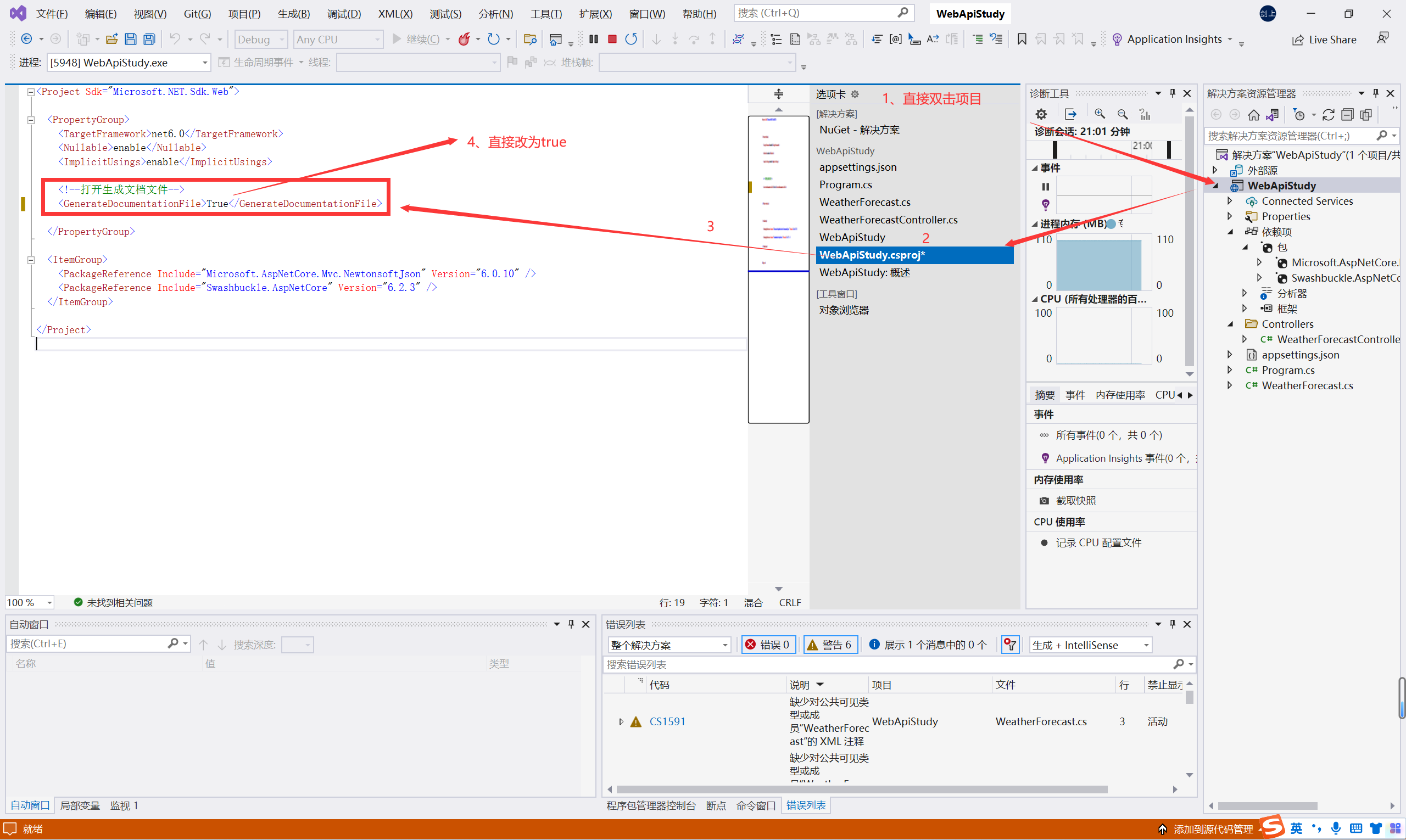This screenshot has width=1406, height=840.
Task: Open the Debug configuration dropdown
Action: 260,39
